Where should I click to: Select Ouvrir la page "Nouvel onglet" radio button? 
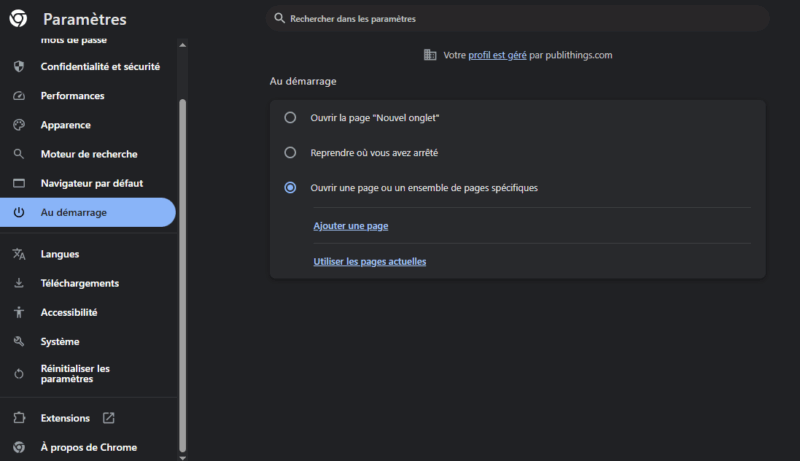(290, 118)
